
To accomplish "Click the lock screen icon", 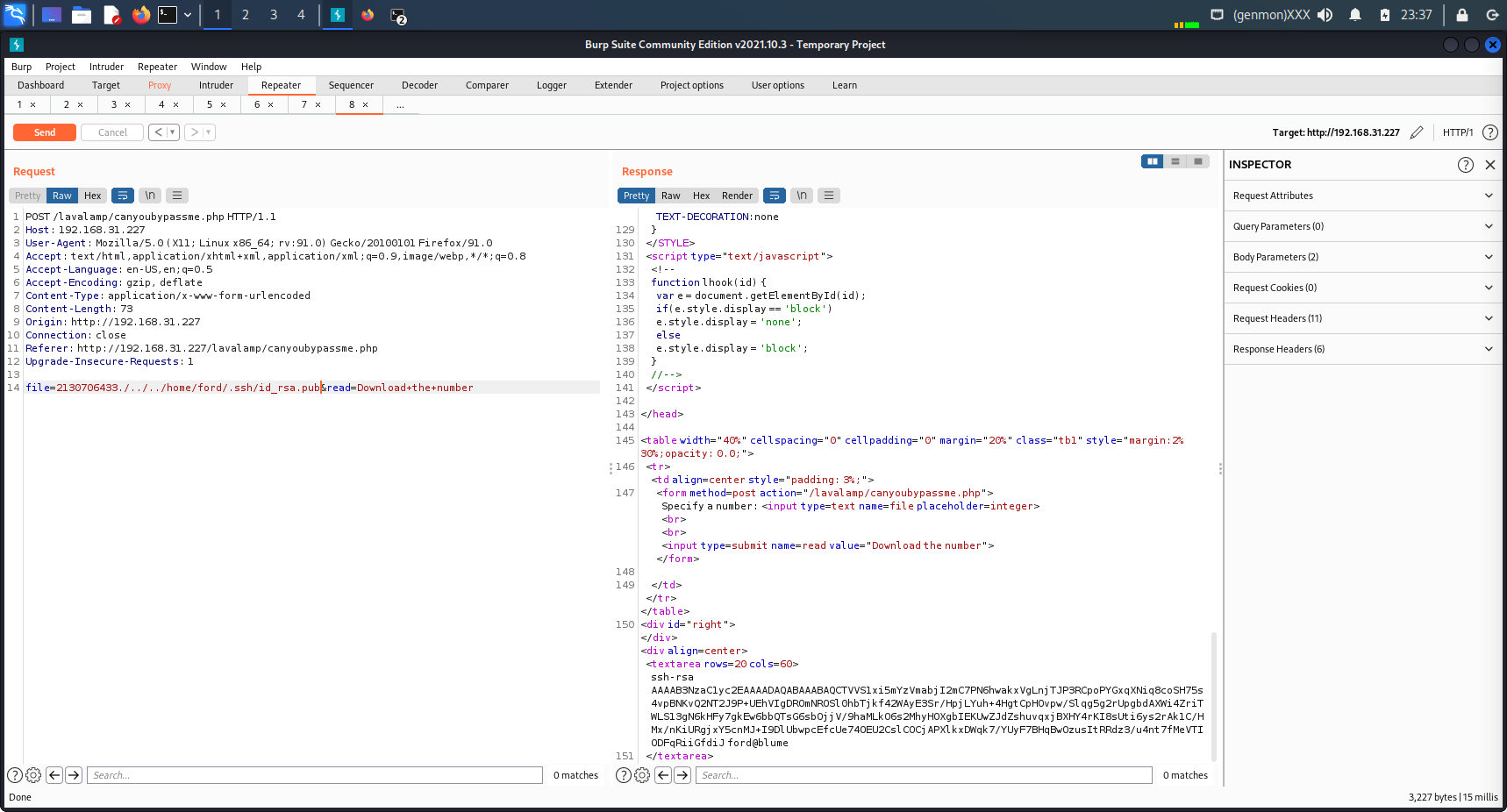I will point(1462,15).
